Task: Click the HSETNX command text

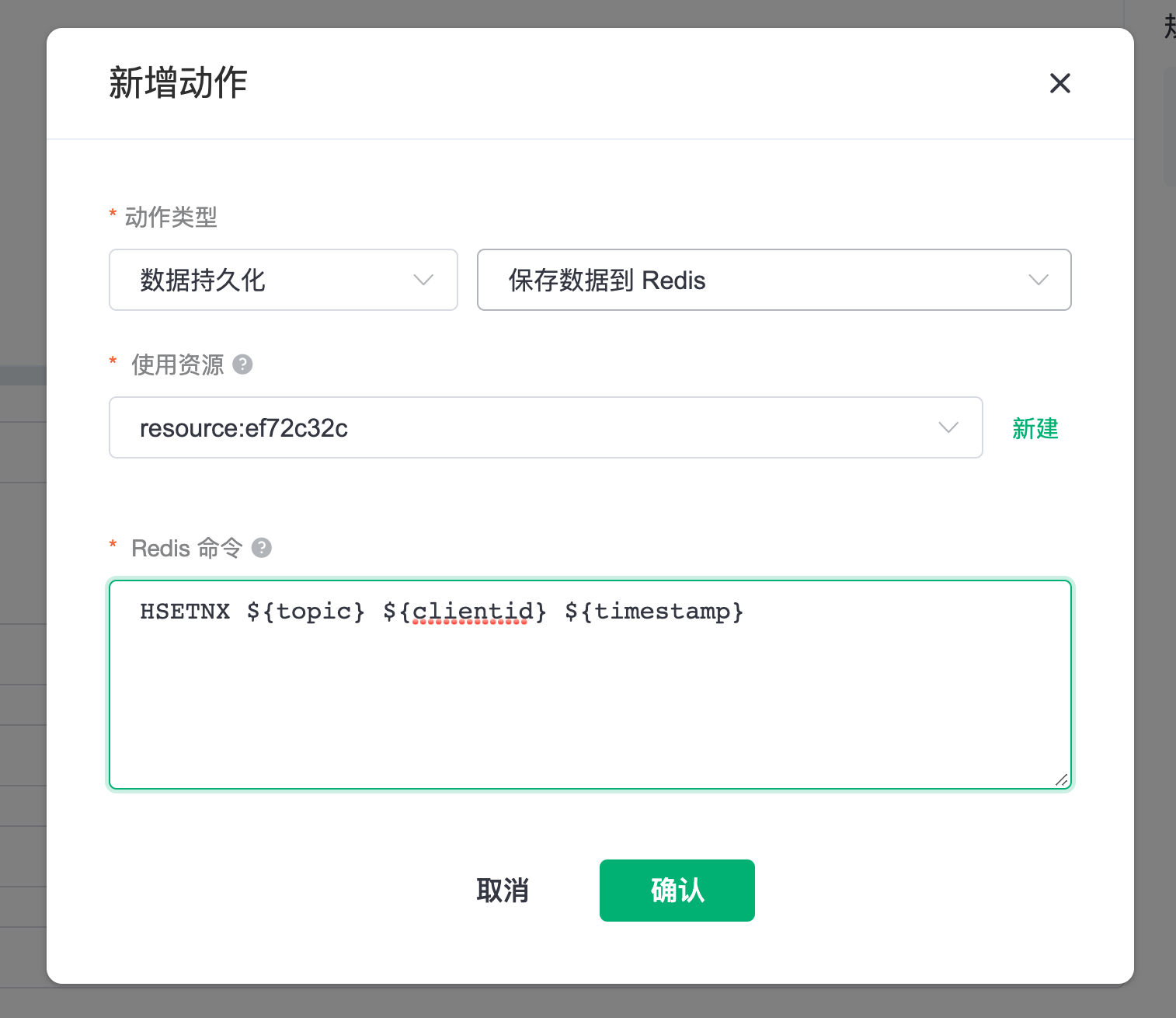Action: click(x=186, y=612)
